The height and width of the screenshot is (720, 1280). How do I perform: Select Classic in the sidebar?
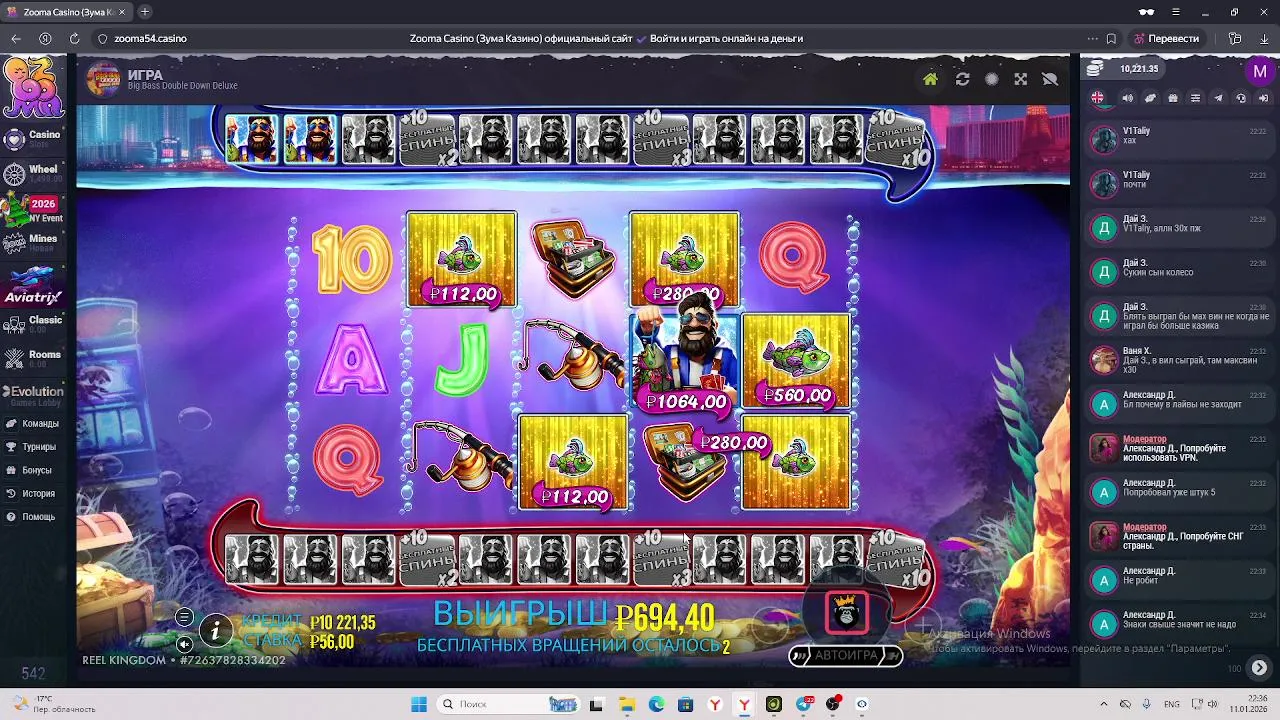[x=34, y=324]
